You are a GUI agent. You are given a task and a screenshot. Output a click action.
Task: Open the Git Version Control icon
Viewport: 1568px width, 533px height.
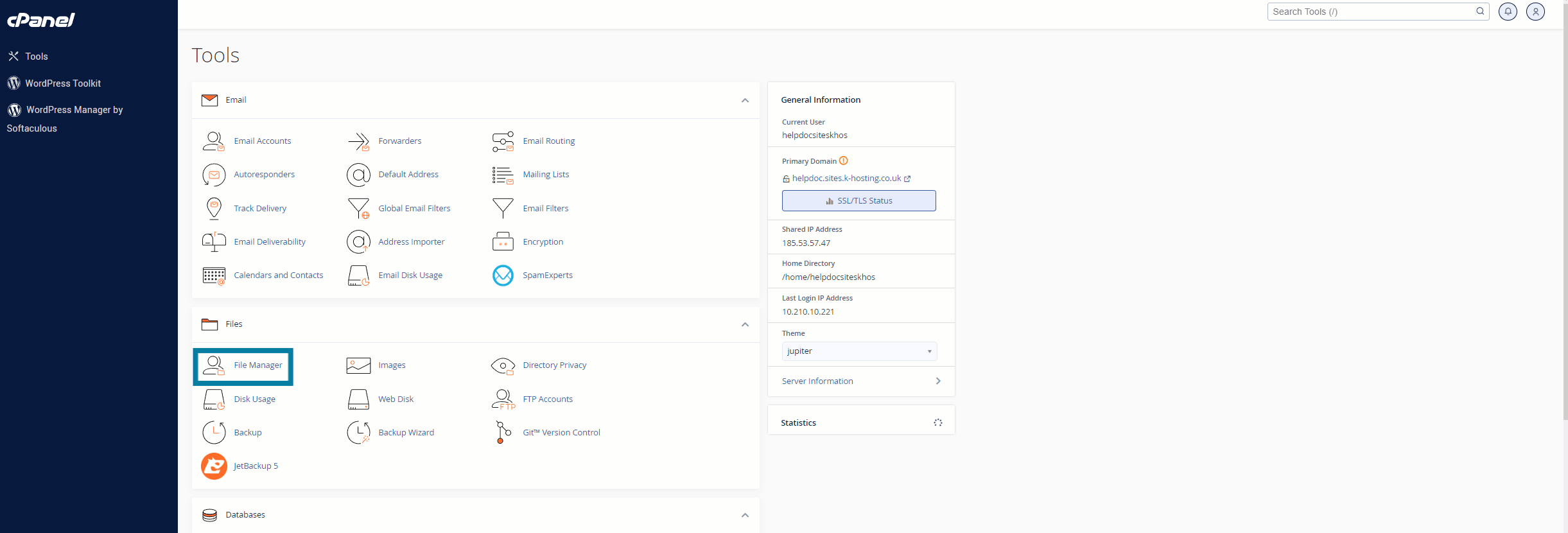pyautogui.click(x=503, y=432)
